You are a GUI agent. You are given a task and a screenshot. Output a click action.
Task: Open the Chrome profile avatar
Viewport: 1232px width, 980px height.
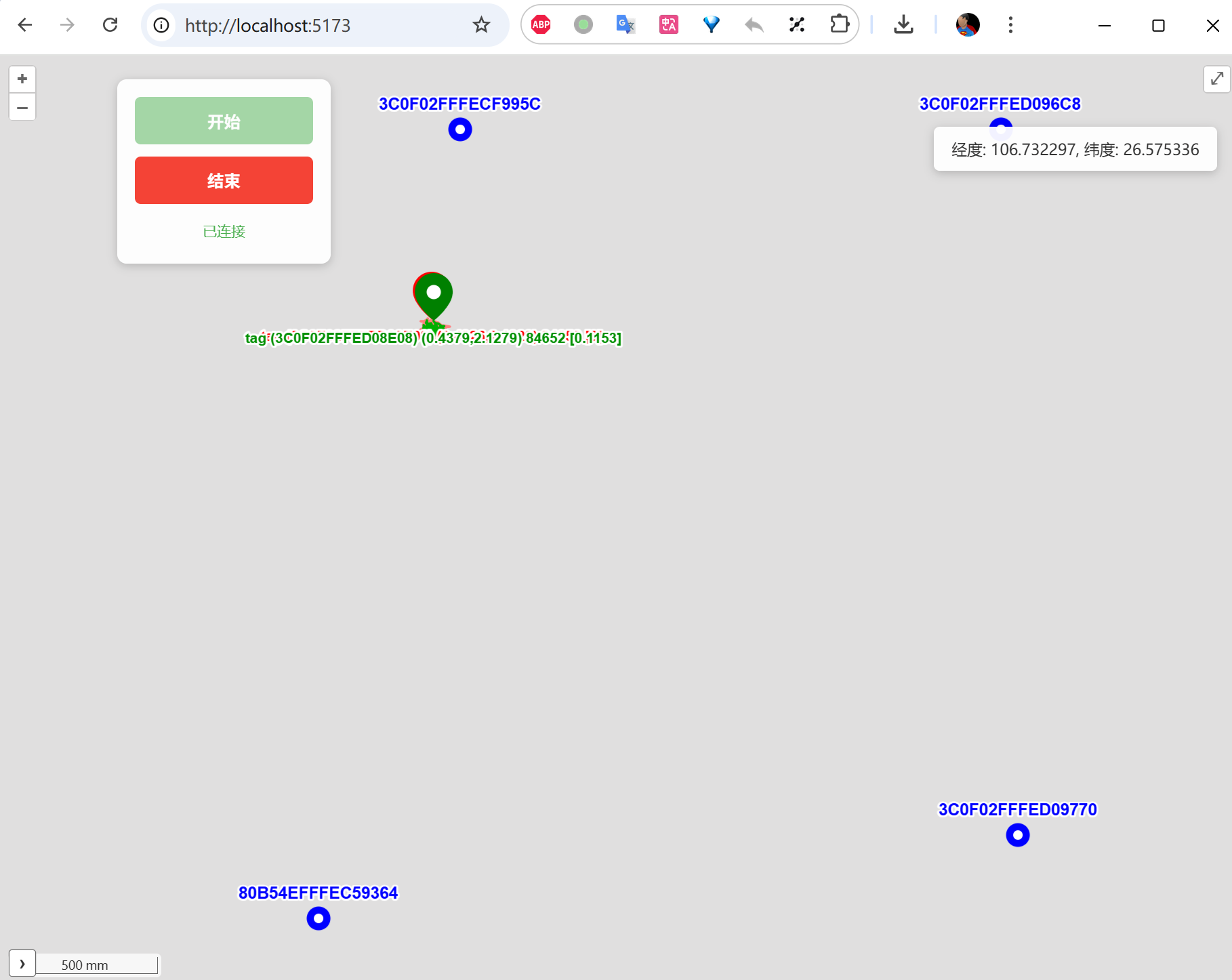click(x=967, y=25)
